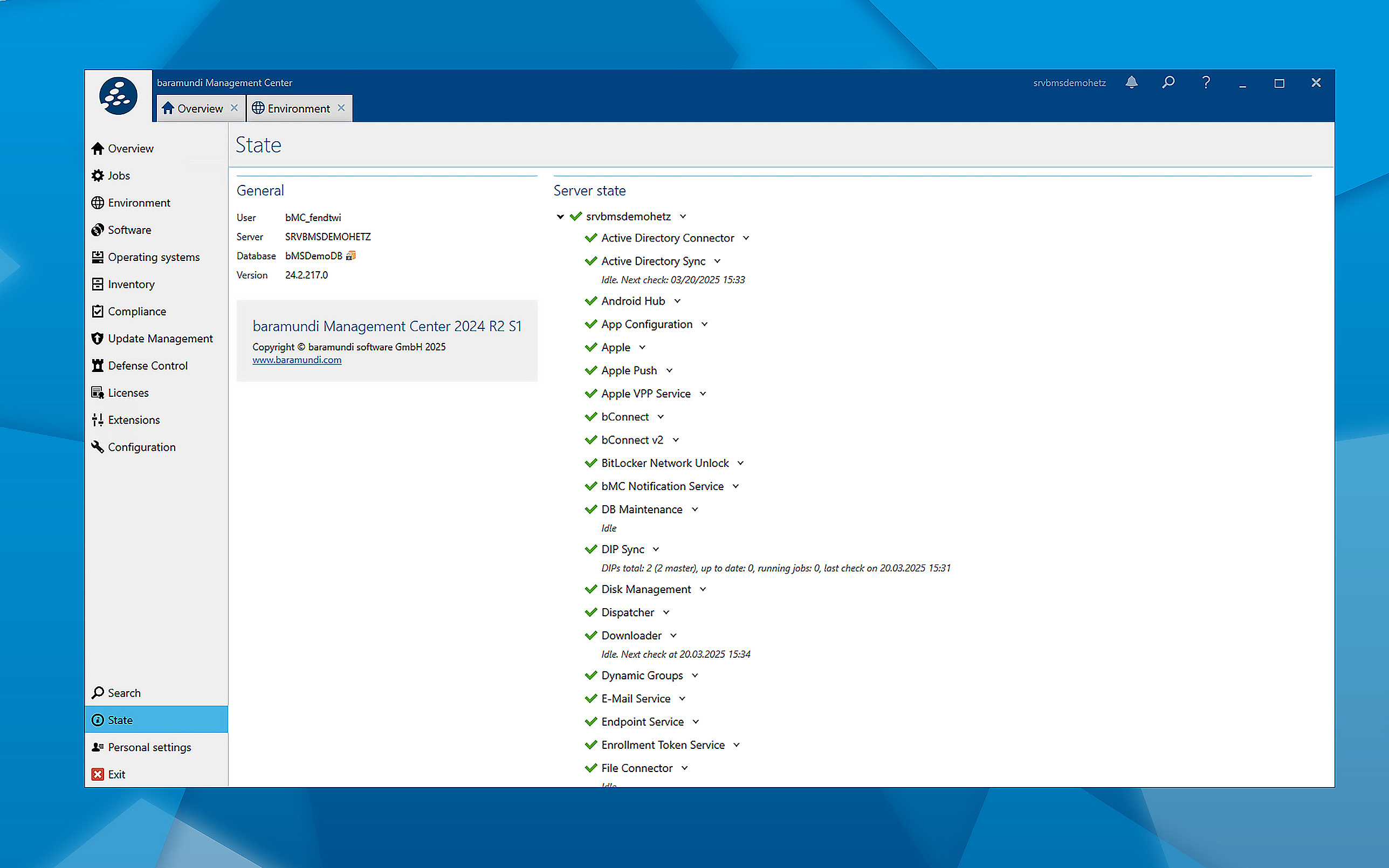Select the Disk Management entry
Viewport: 1389px width, 868px height.
(x=646, y=590)
